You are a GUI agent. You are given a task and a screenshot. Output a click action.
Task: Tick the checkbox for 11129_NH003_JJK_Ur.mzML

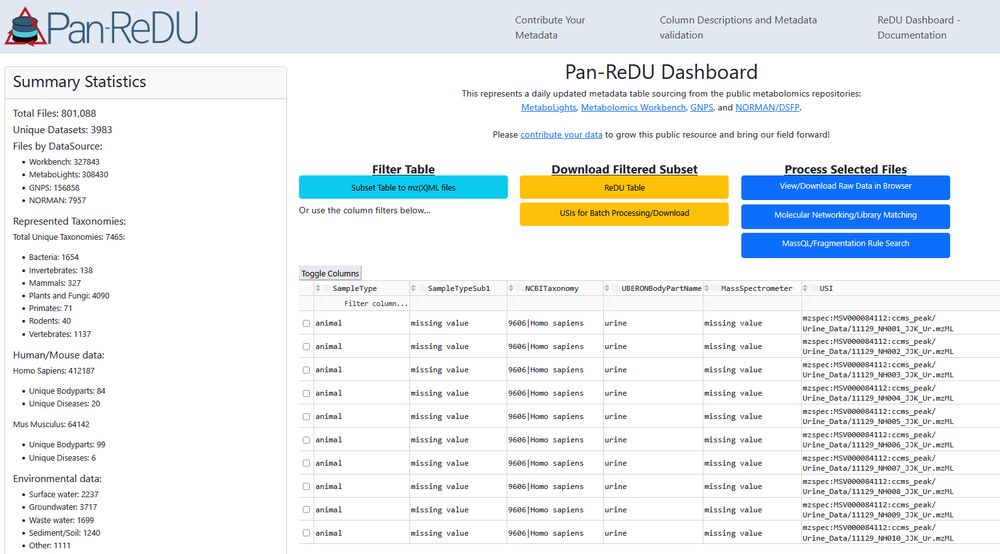click(x=306, y=370)
